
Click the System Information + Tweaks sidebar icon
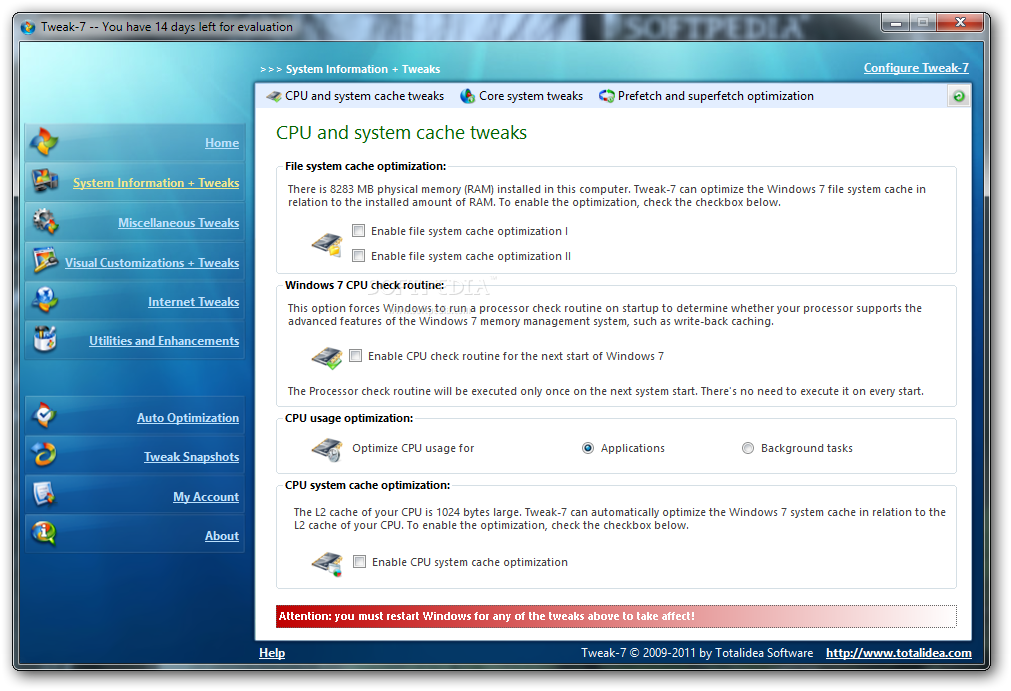click(44, 182)
